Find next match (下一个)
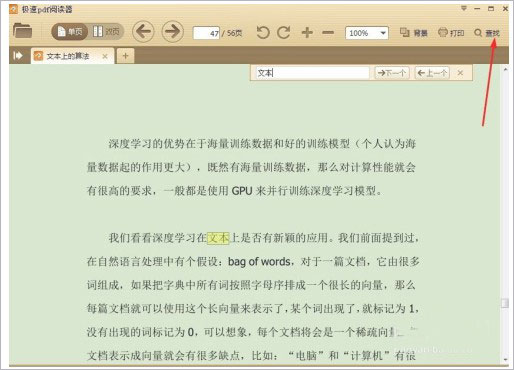514x370 pixels. tap(392, 73)
